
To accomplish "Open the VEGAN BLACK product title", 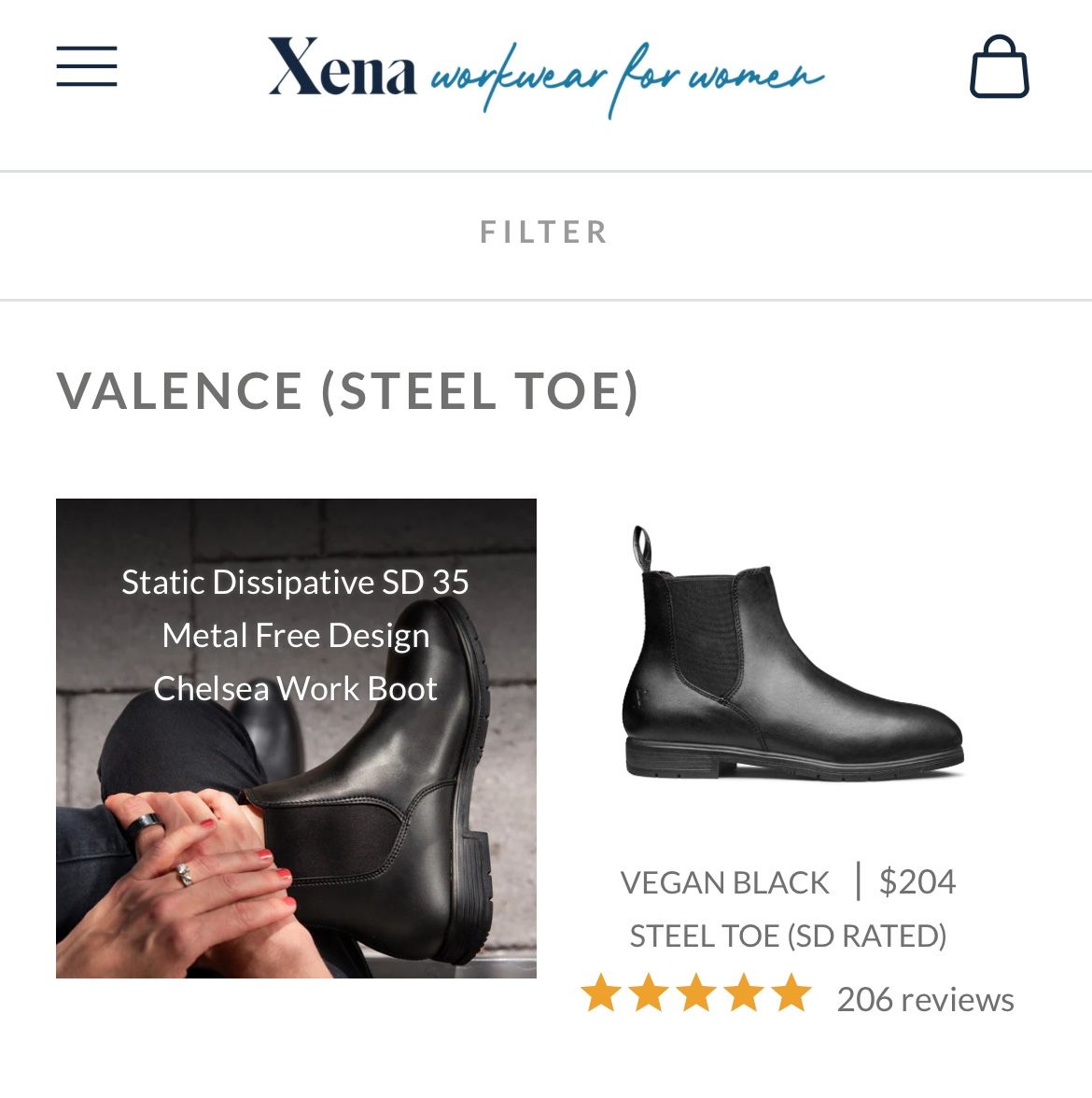I will (724, 883).
